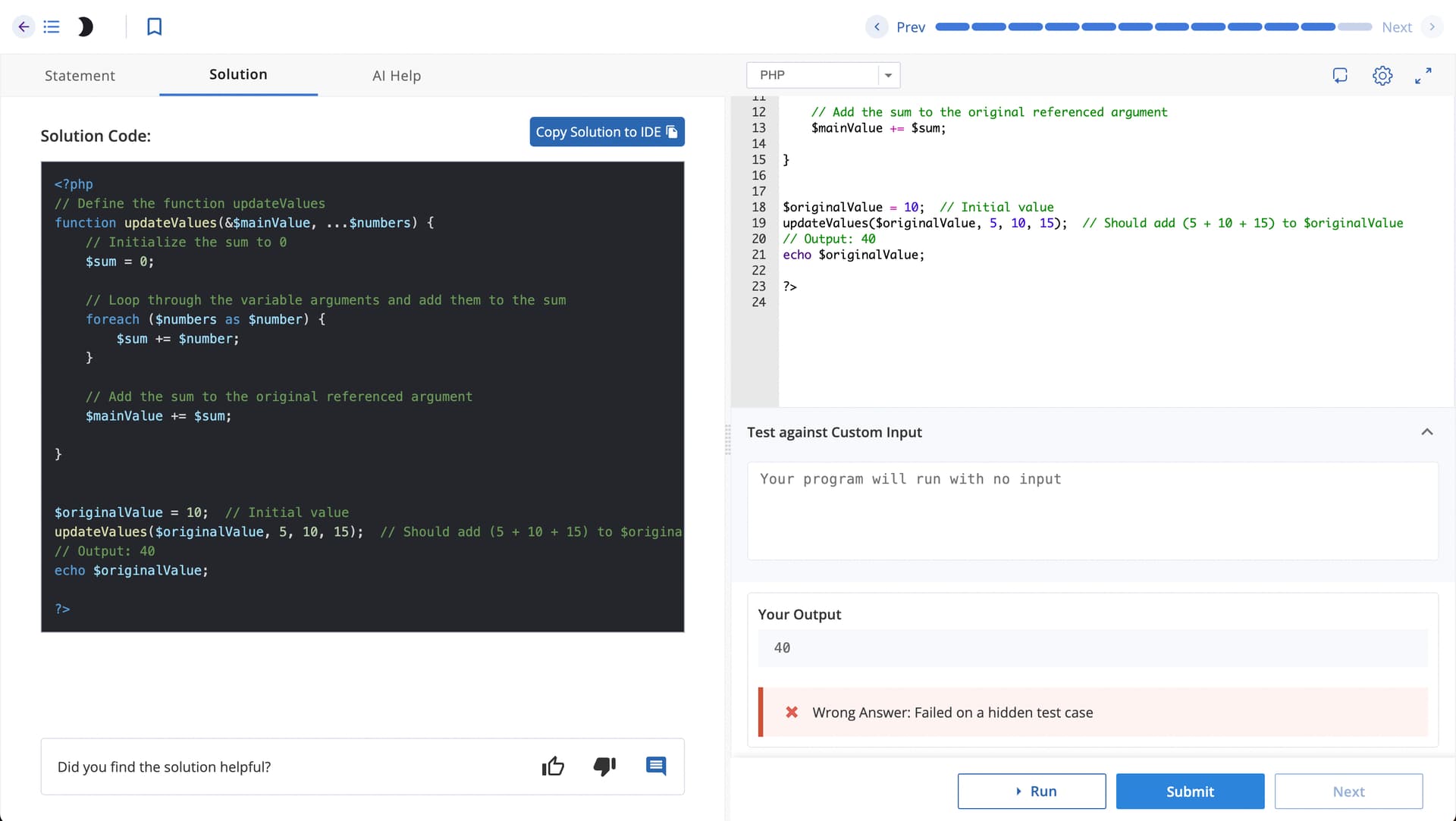Screen dimensions: 1456x821
Task: Click the custom input text area
Action: pos(1092,511)
